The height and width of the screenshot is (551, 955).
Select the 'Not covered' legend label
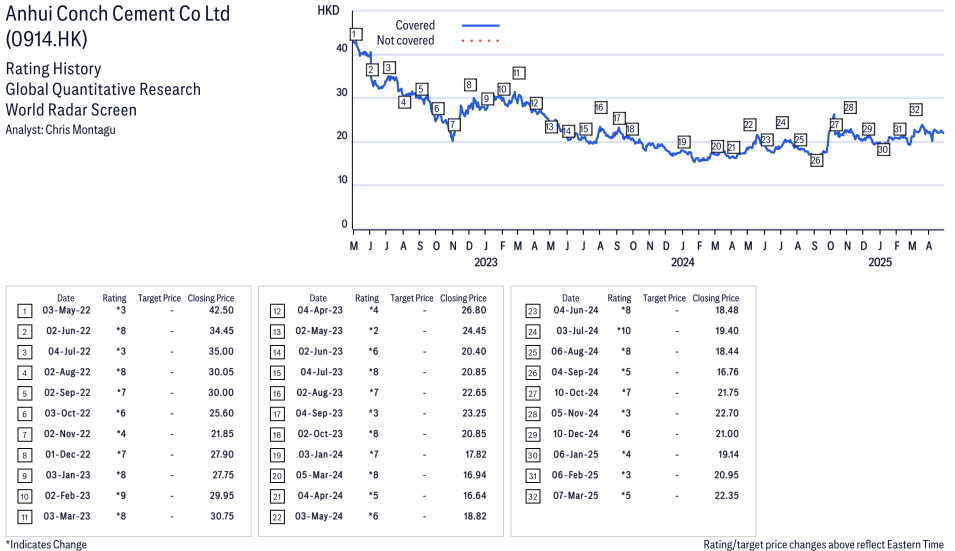click(406, 41)
